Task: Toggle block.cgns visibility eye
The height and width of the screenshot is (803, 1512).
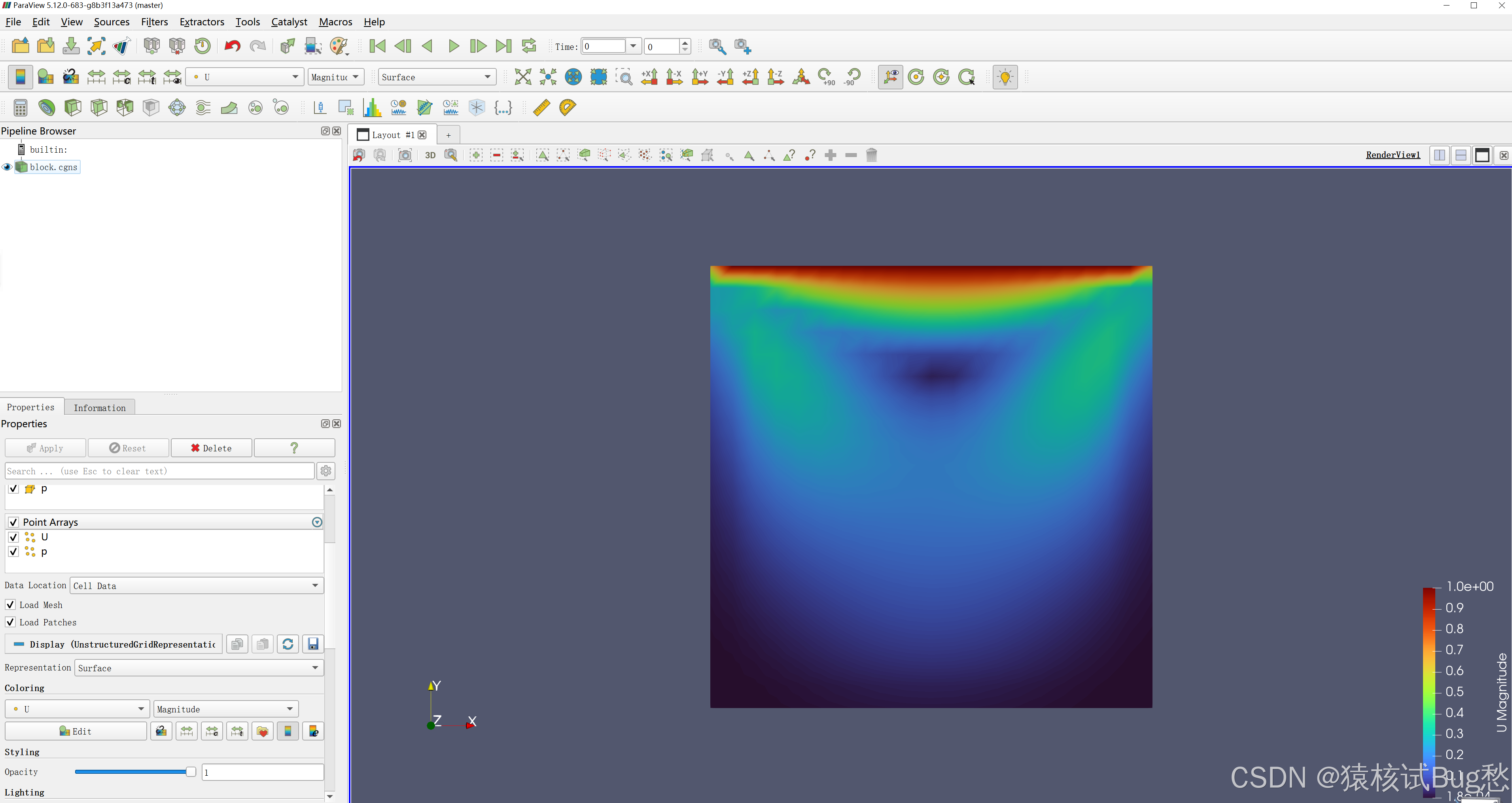Action: click(x=7, y=167)
